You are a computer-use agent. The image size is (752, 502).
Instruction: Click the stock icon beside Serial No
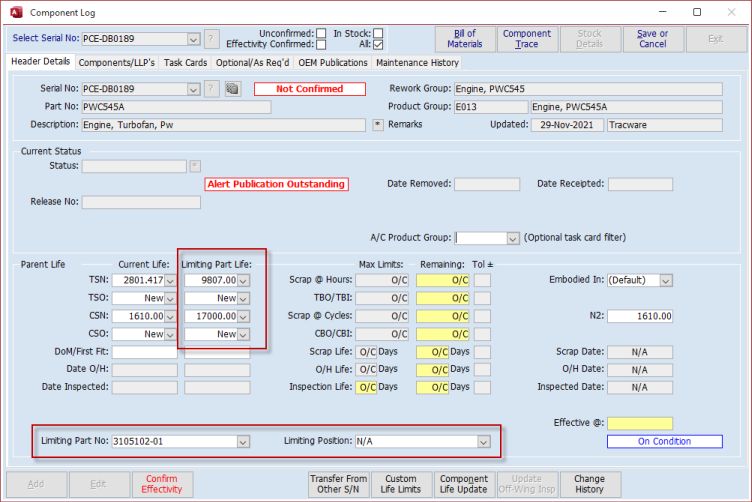coord(233,89)
